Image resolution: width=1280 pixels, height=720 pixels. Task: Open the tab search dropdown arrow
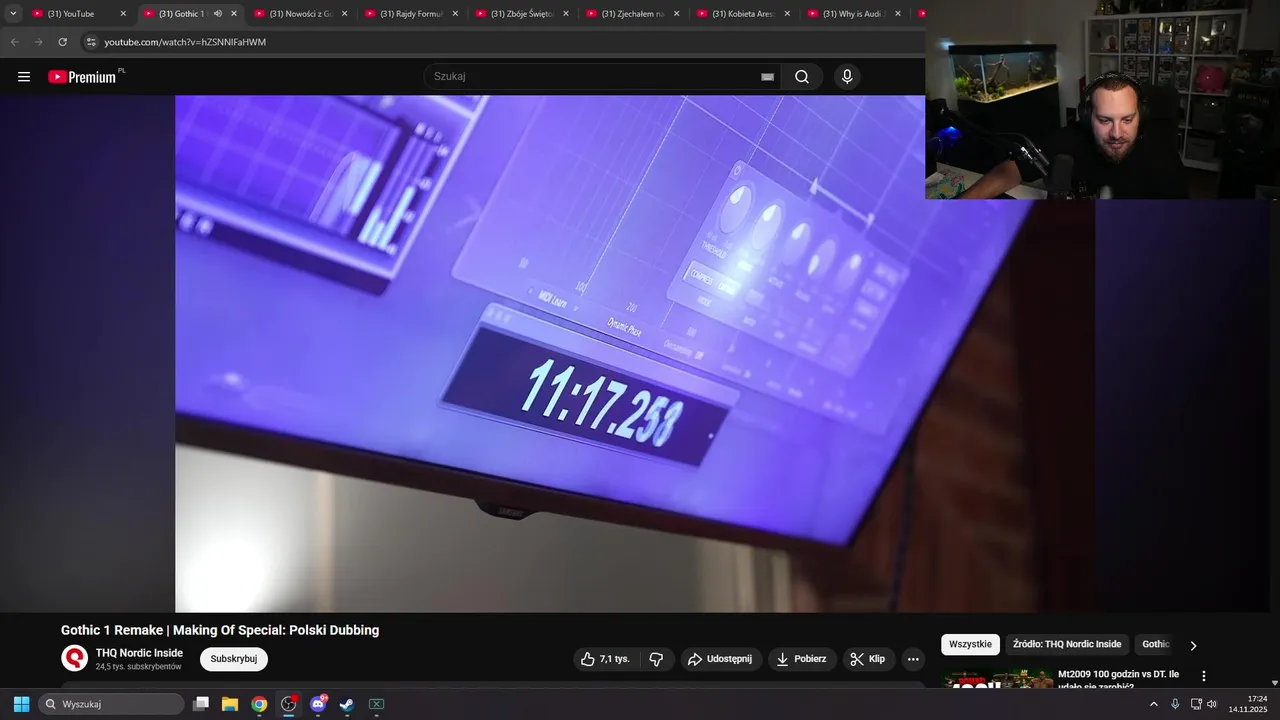pyautogui.click(x=13, y=14)
